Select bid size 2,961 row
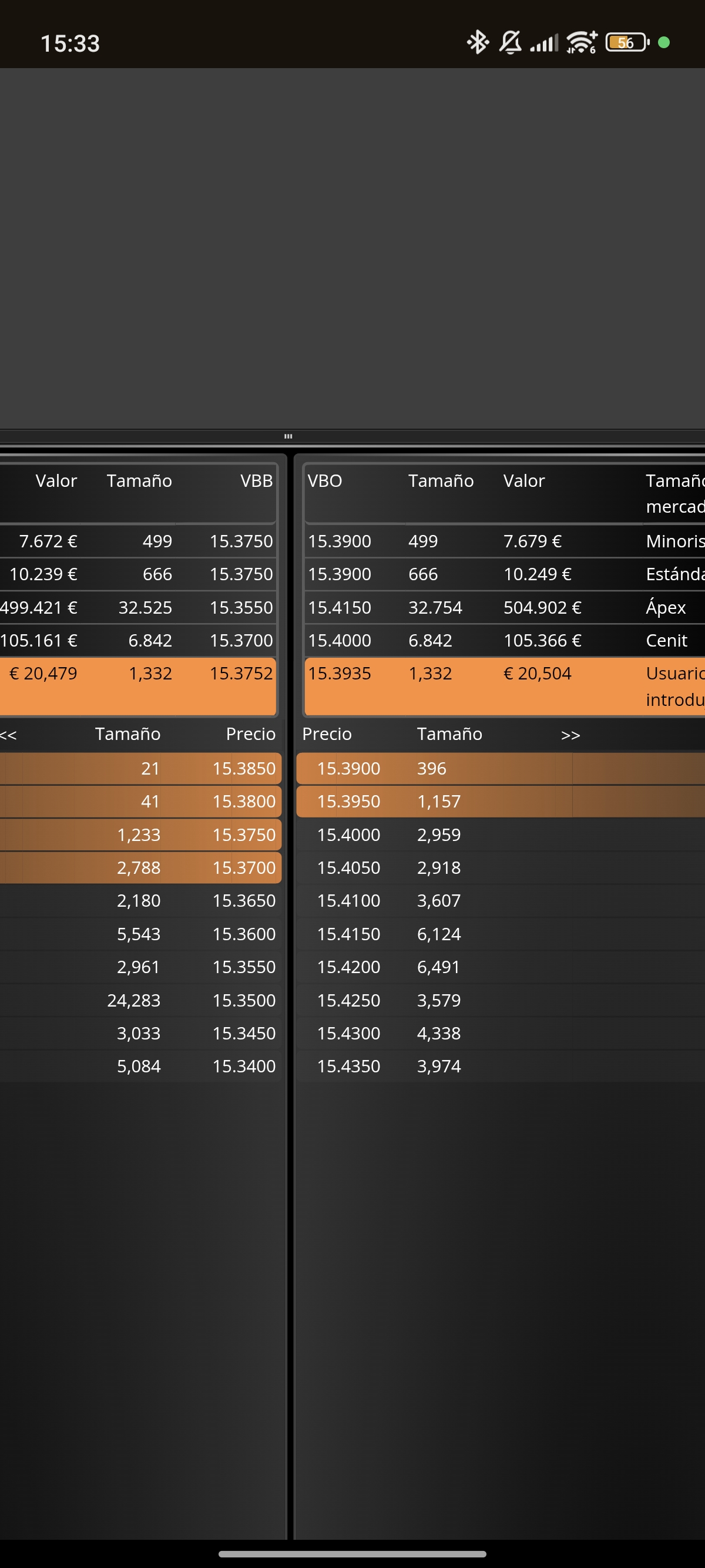This screenshot has width=705, height=1568. point(140,967)
